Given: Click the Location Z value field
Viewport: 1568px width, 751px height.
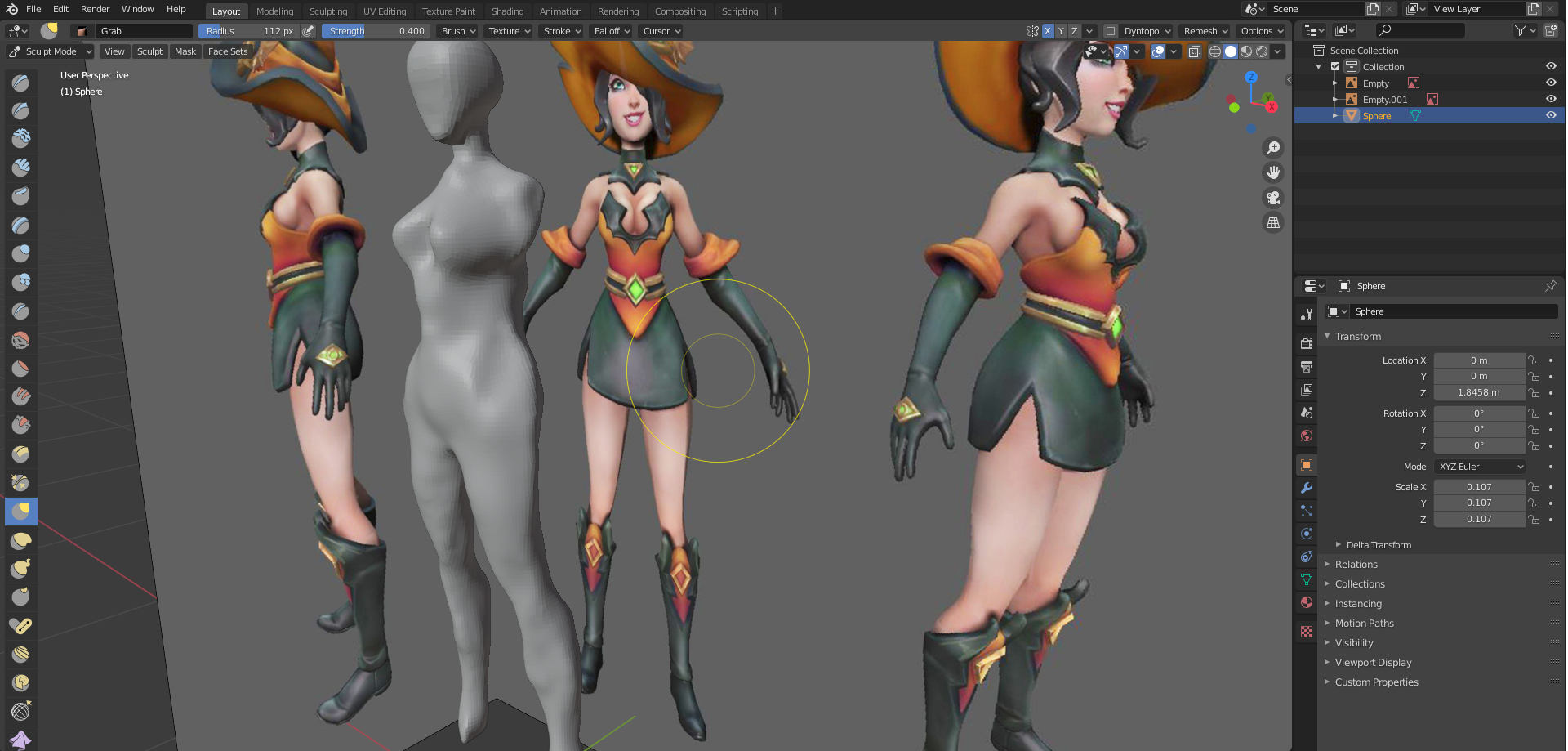Looking at the screenshot, I should click(x=1479, y=392).
